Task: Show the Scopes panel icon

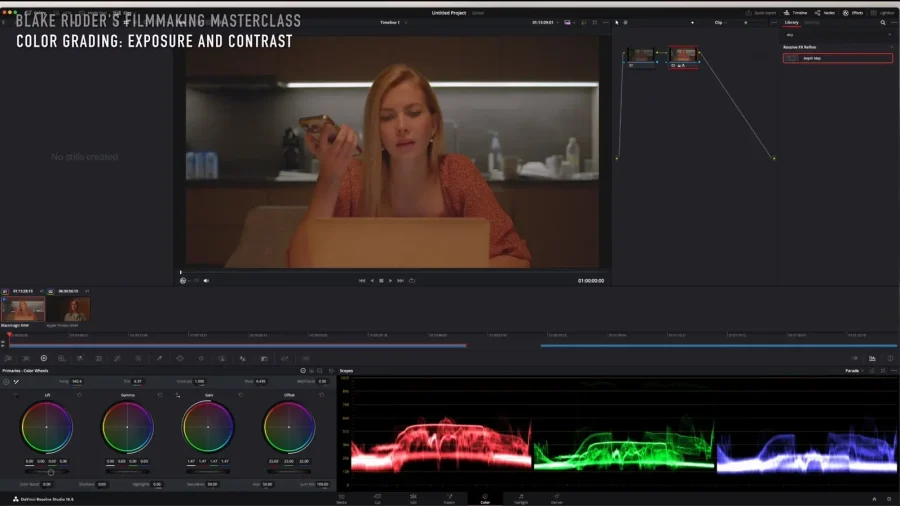Action: point(872,359)
